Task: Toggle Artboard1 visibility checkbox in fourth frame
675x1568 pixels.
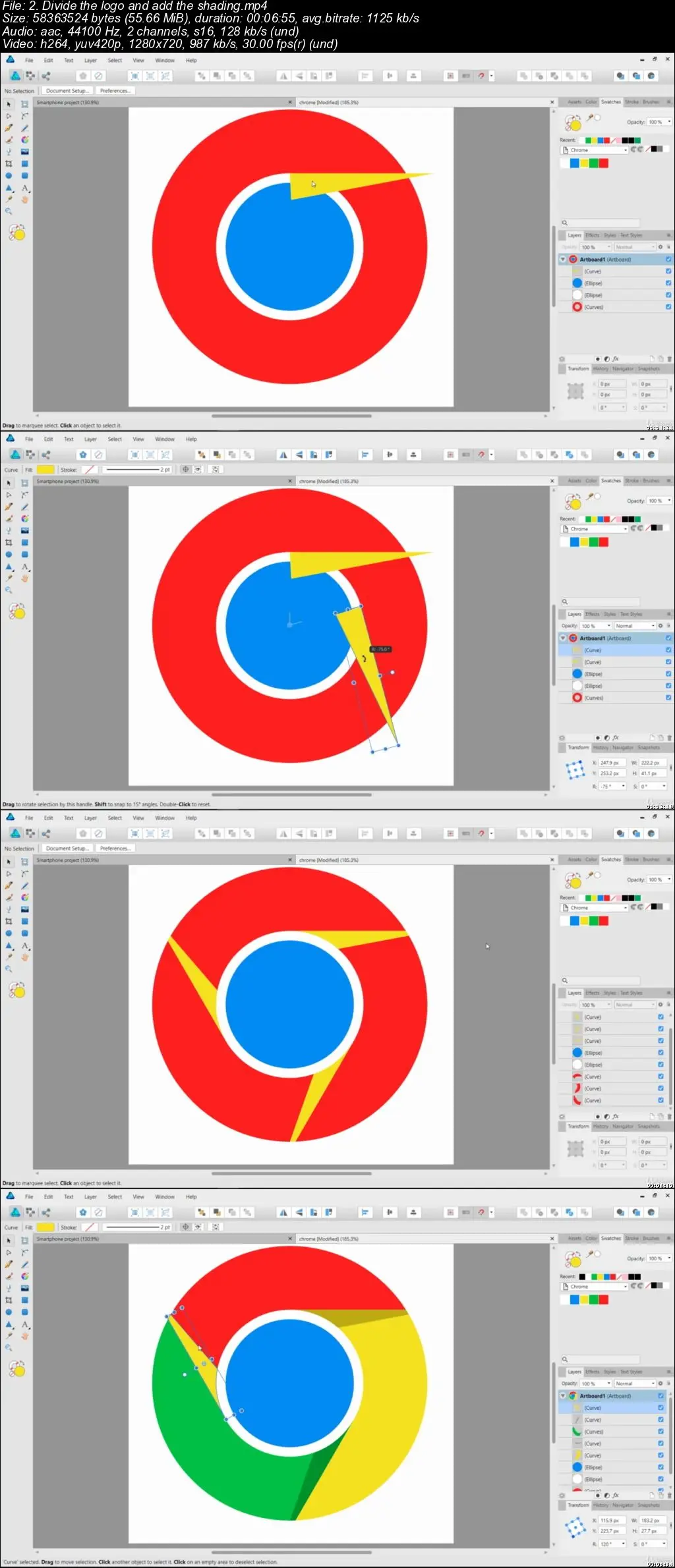Action: (x=660, y=1396)
